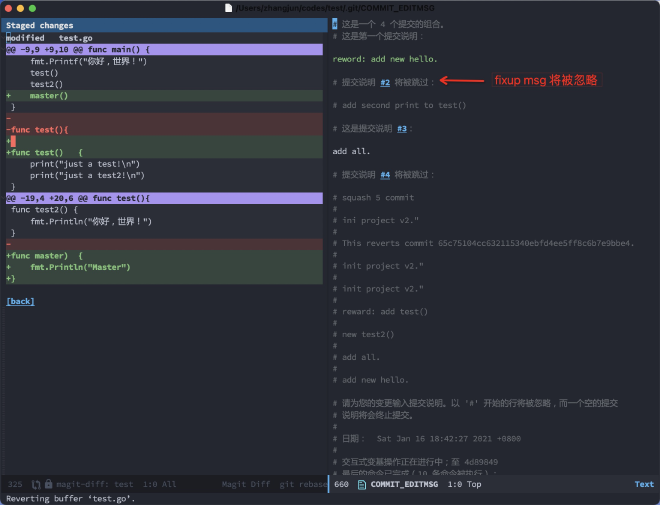
Task: Place the cursor on the 'reword: add new hello.' line
Action: 384,59
